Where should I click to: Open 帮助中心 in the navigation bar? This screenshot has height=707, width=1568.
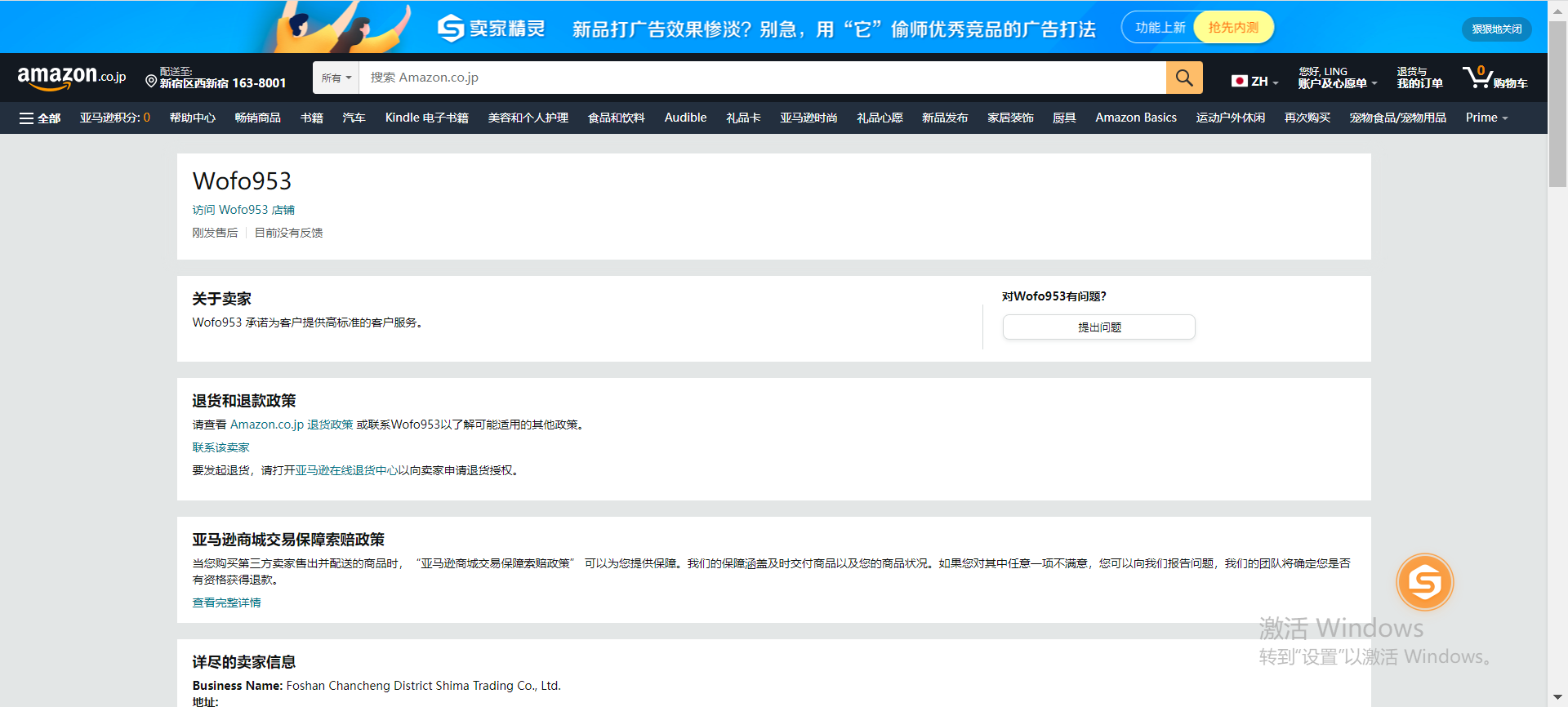(193, 118)
